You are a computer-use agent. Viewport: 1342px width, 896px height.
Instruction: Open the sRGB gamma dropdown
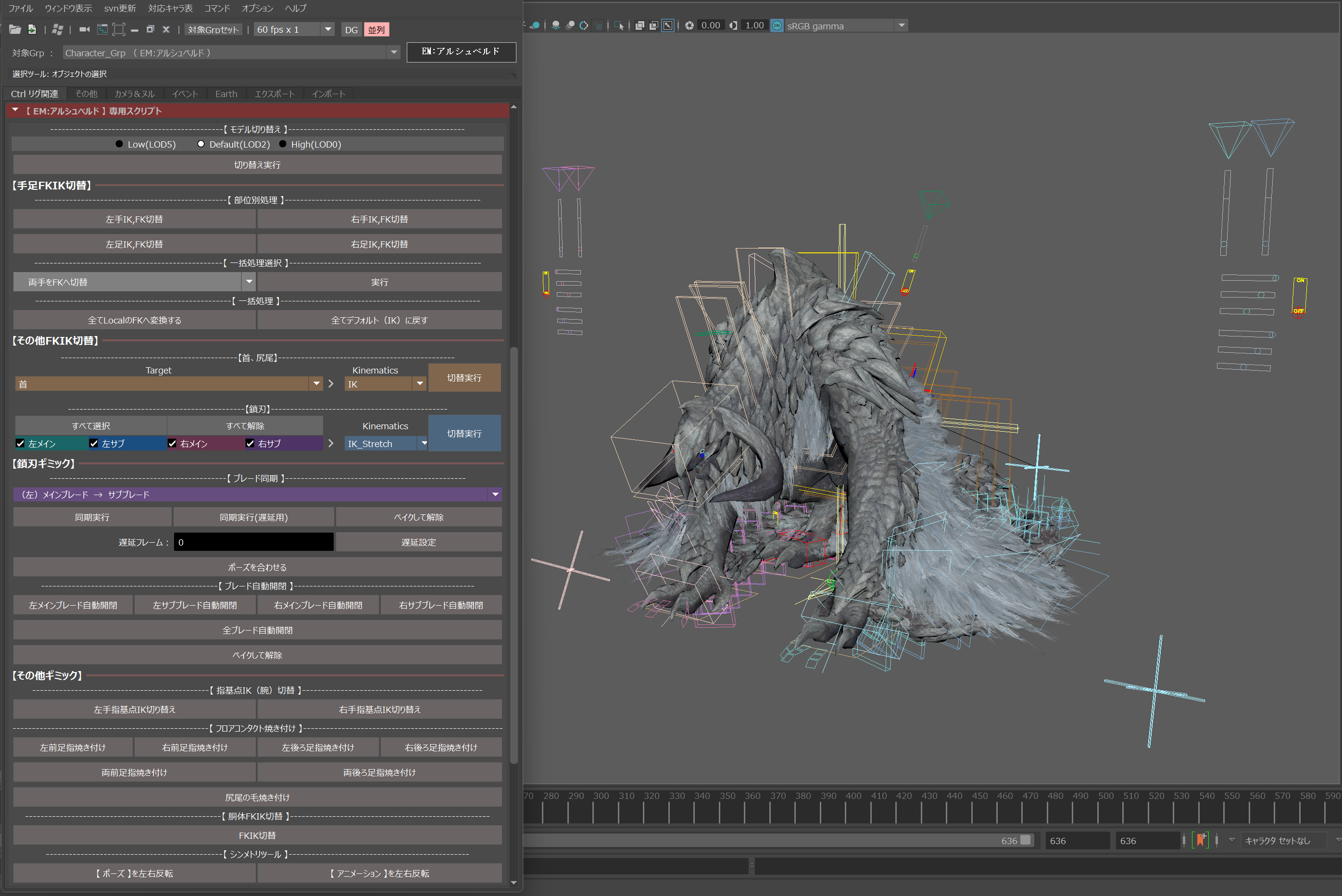pyautogui.click(x=902, y=25)
